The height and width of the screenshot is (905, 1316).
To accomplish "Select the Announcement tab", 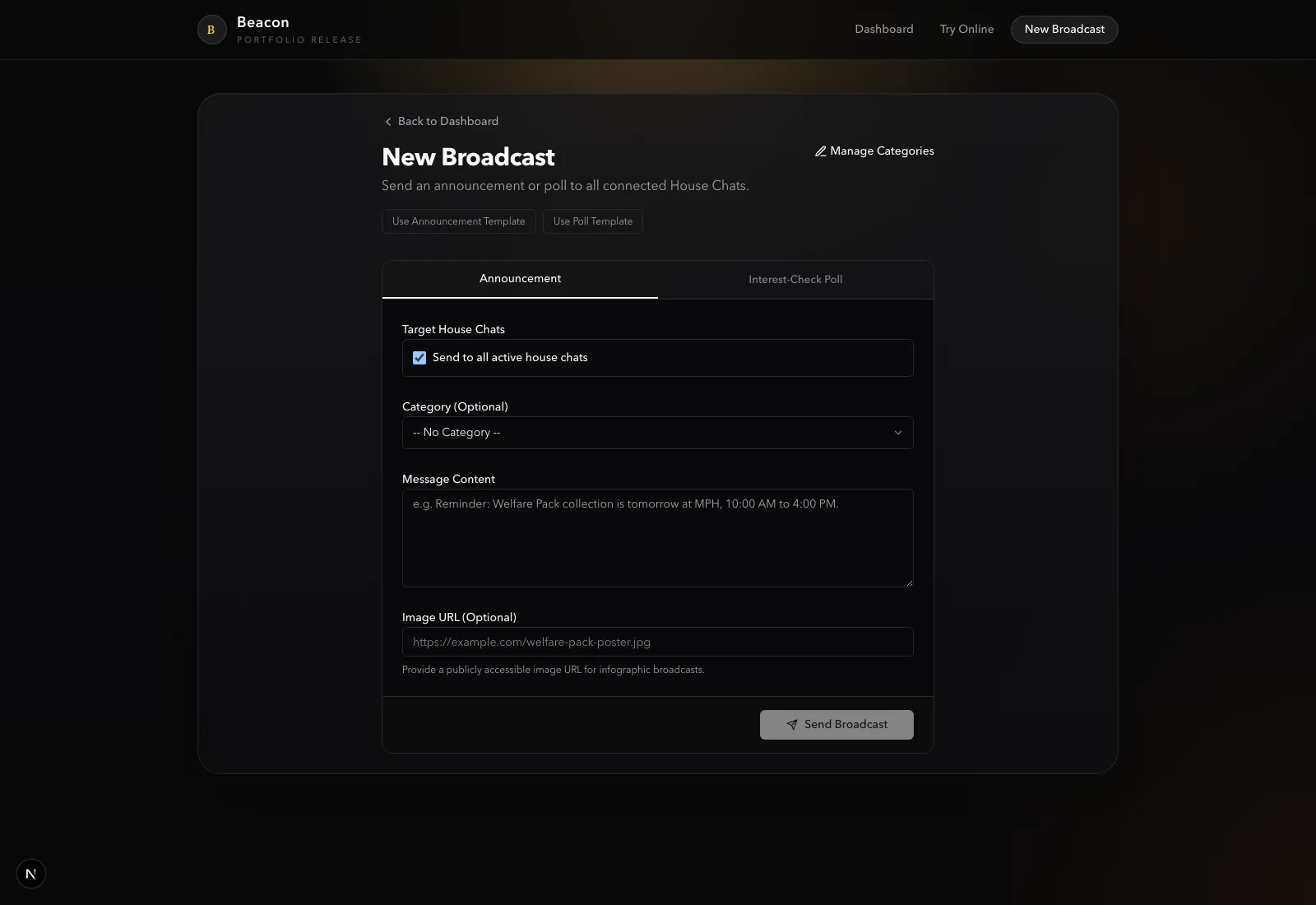I will (x=520, y=279).
